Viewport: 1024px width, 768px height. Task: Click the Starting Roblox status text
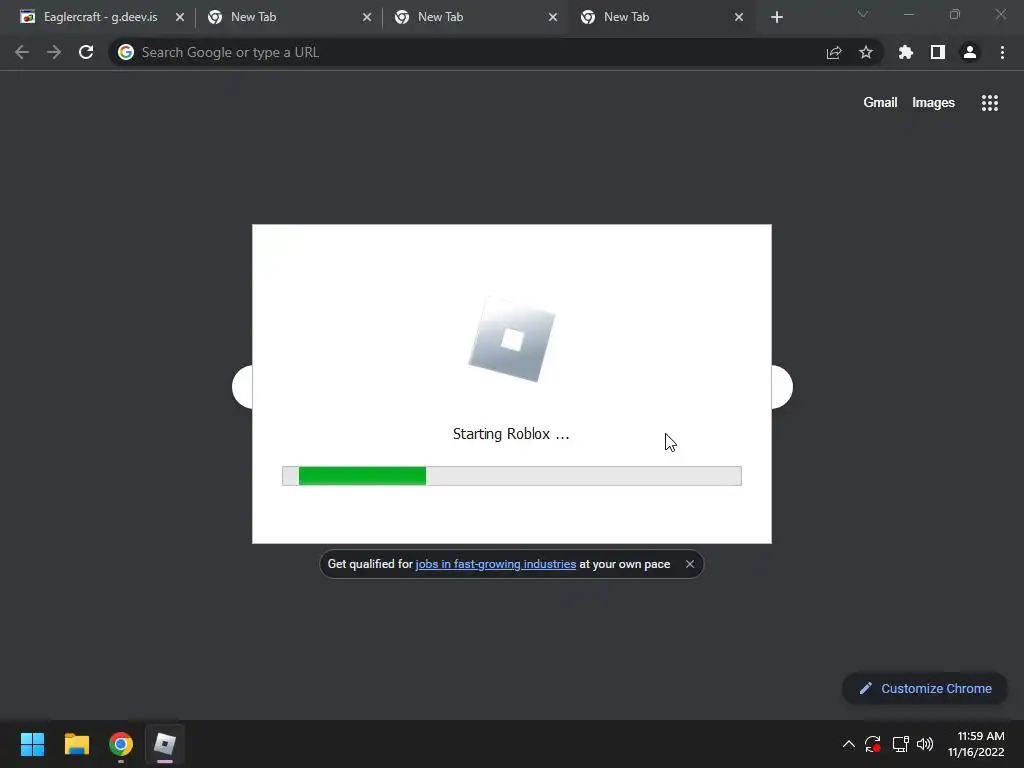click(511, 434)
